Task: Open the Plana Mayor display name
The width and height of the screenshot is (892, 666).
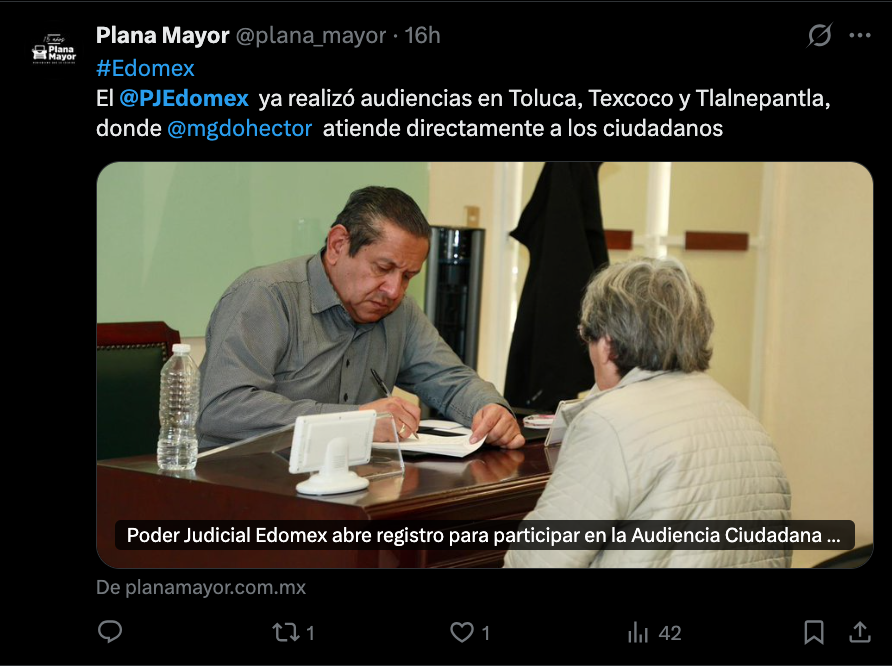Action: [162, 35]
